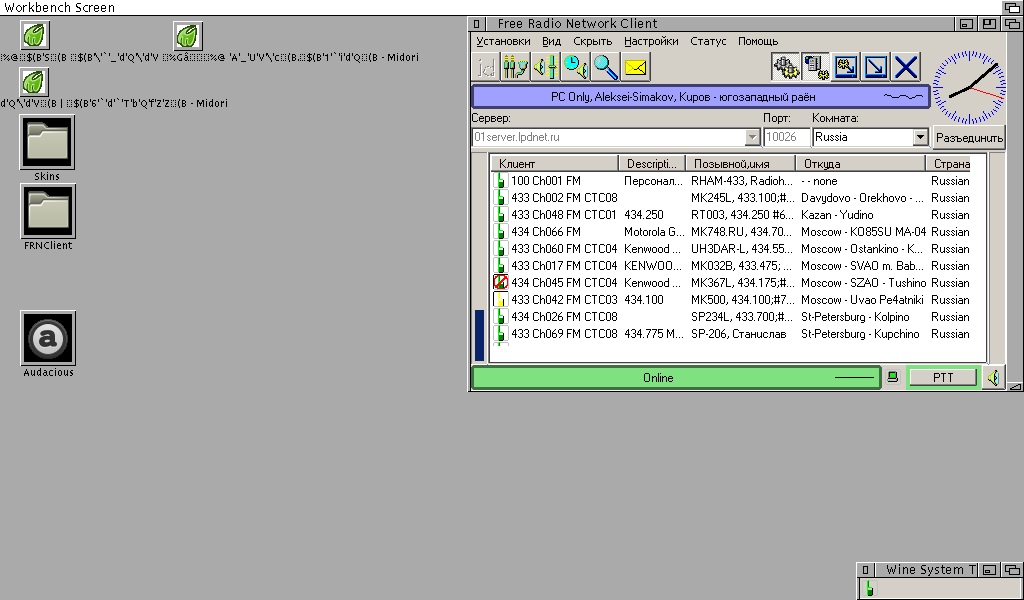Click the Разъединить disconnect button
The width and height of the screenshot is (1024, 600).
[968, 138]
